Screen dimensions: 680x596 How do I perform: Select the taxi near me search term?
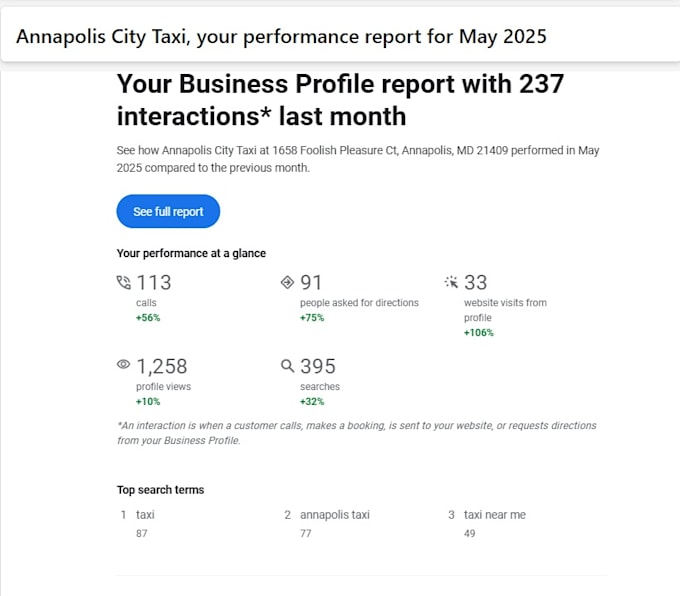(495, 515)
